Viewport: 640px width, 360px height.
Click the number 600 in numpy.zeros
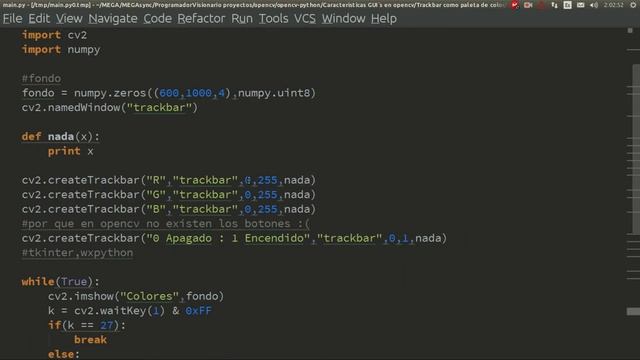pos(169,93)
